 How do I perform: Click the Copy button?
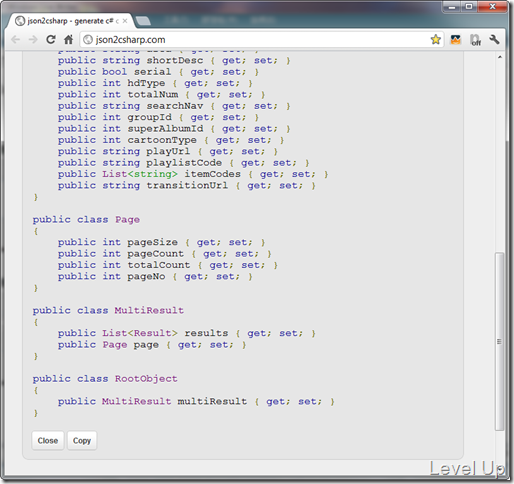(82, 441)
